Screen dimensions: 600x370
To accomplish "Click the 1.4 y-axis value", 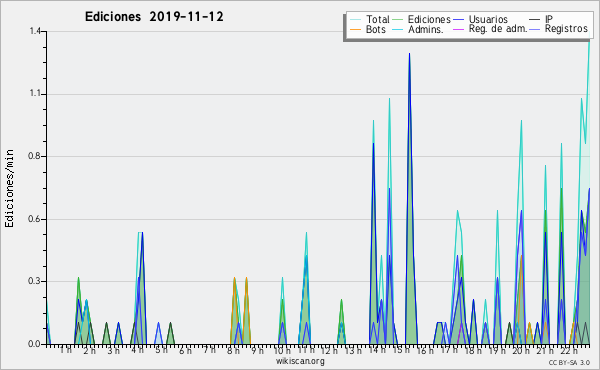I will [x=35, y=31].
